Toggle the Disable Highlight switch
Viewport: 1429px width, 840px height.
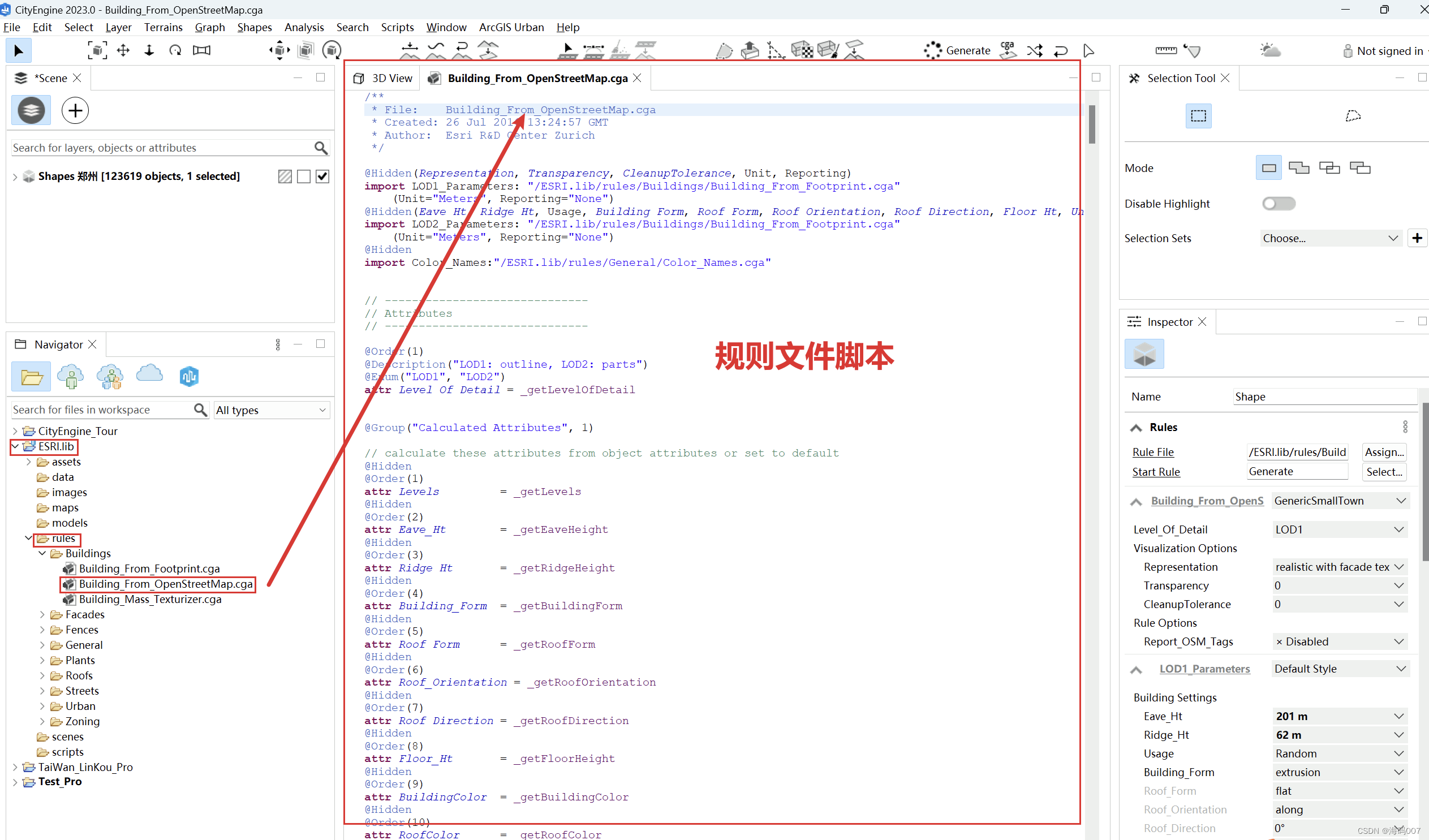(x=1279, y=204)
